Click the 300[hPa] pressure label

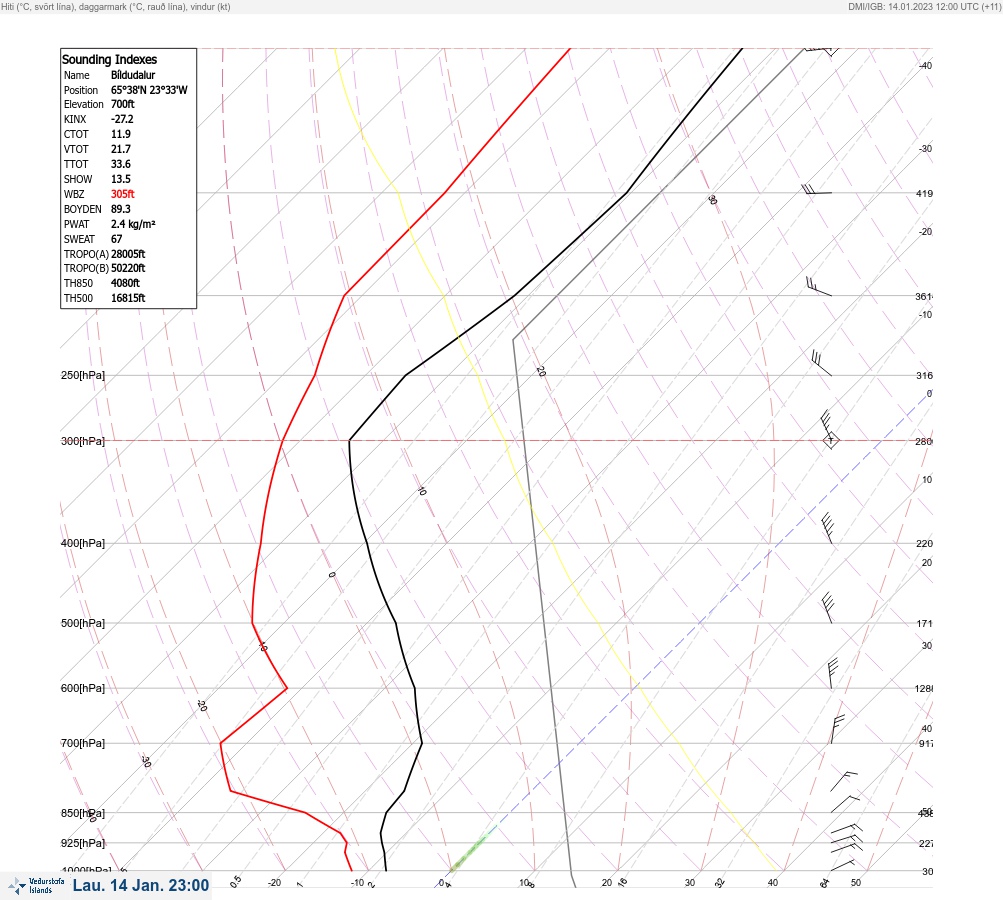[83, 441]
